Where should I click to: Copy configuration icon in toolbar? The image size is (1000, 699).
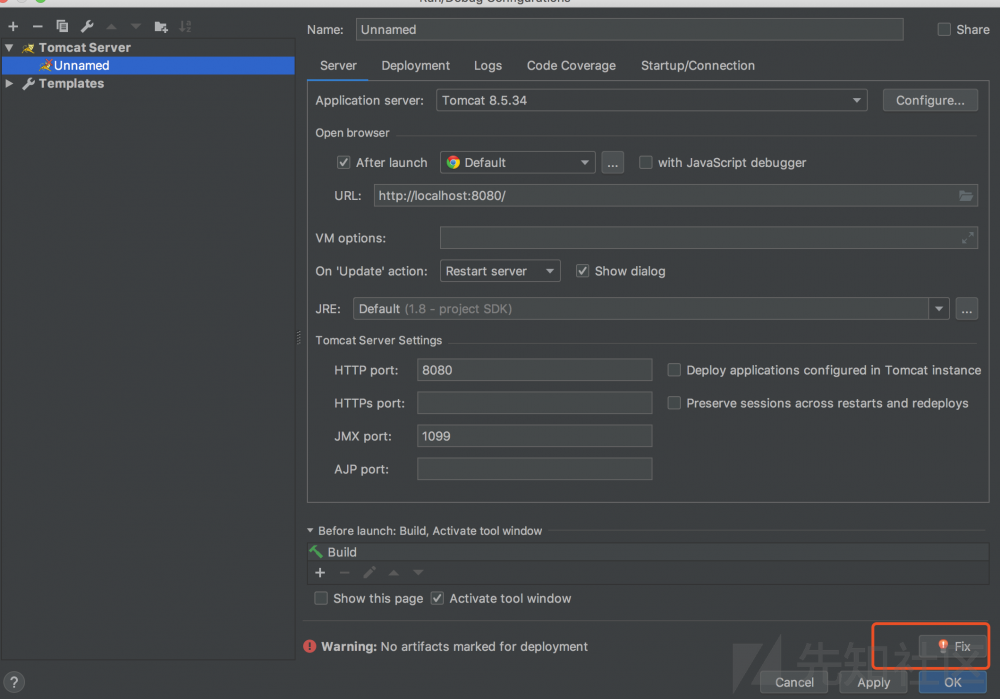[62, 26]
